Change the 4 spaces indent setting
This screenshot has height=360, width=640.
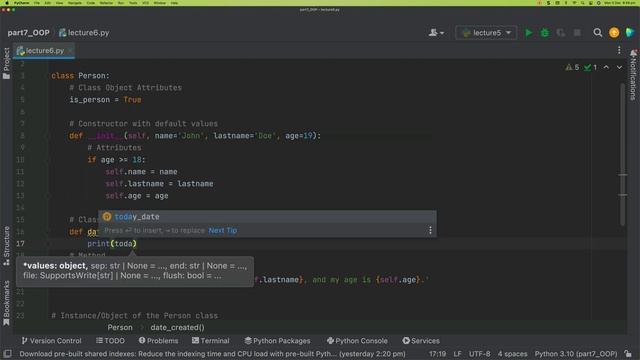tap(512, 354)
